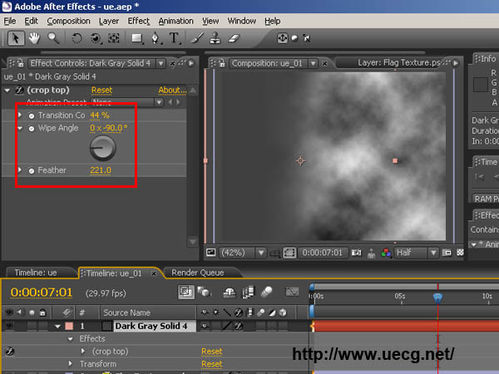The height and width of the screenshot is (374, 499).
Task: Adjust the Wipe Angle dial control
Action: click(x=103, y=148)
